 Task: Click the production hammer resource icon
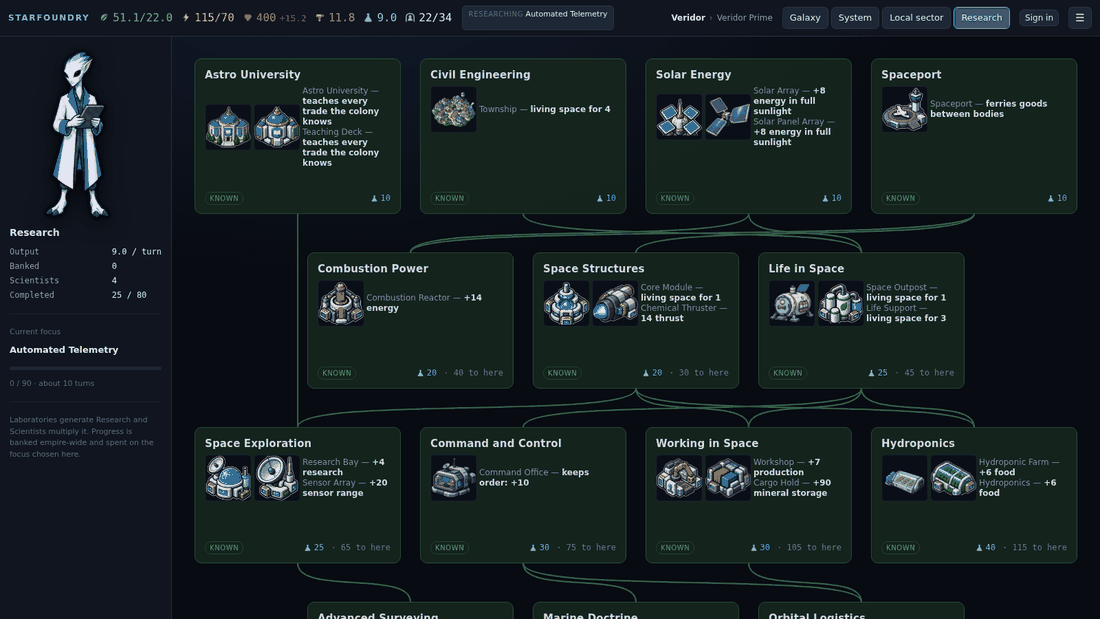point(320,18)
